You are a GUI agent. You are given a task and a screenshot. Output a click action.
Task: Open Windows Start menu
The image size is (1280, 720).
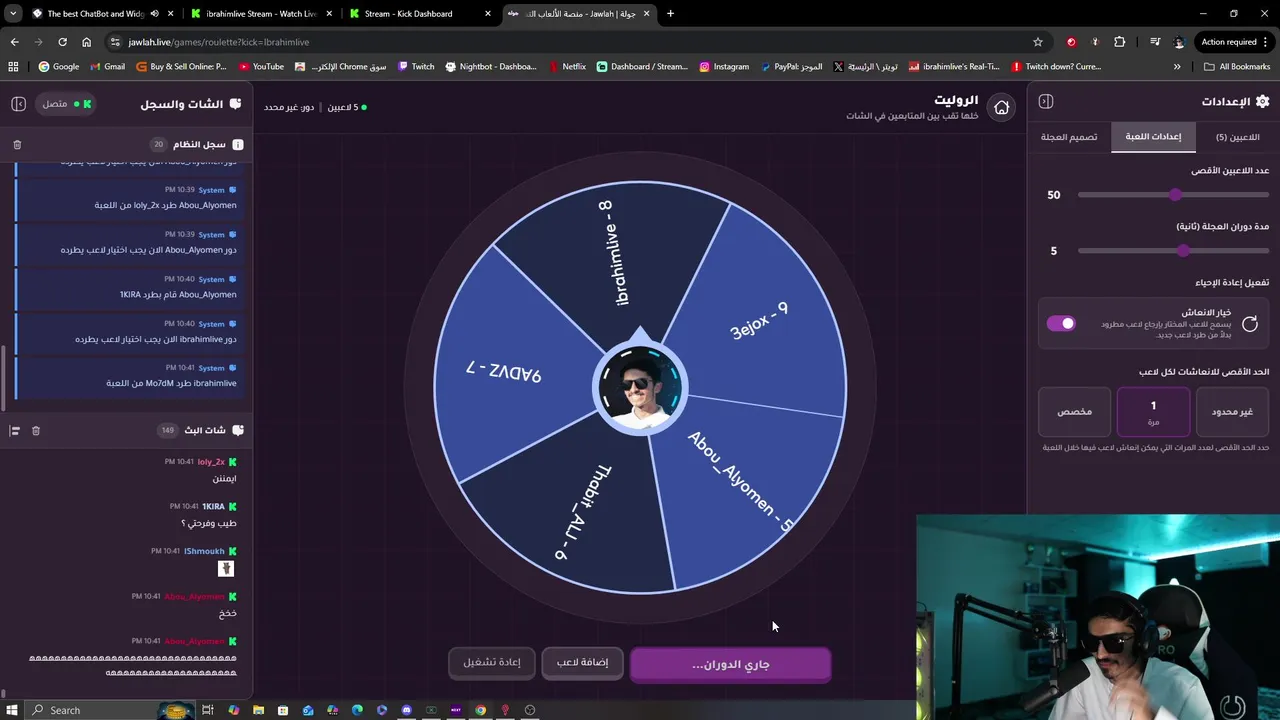(x=11, y=710)
